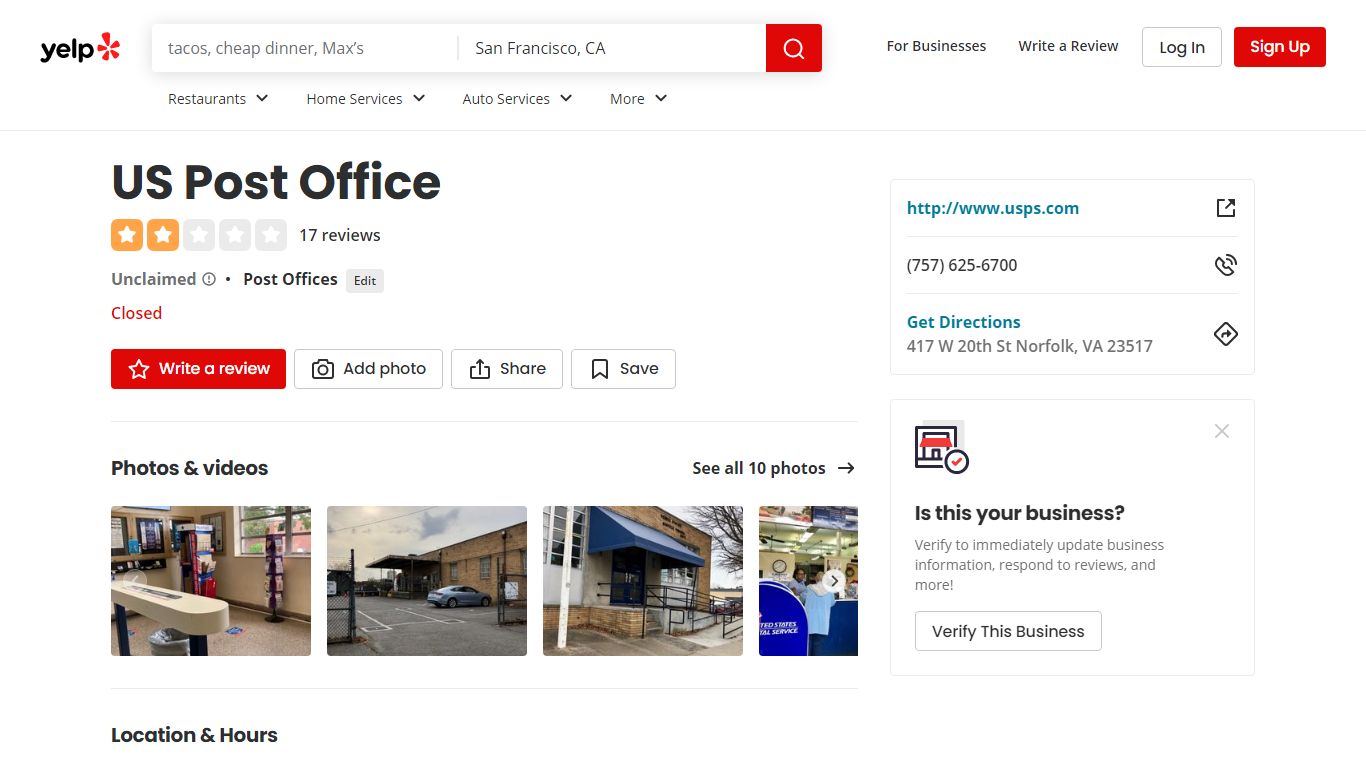The height and width of the screenshot is (768, 1366).
Task: Click the Share button
Action: click(507, 369)
